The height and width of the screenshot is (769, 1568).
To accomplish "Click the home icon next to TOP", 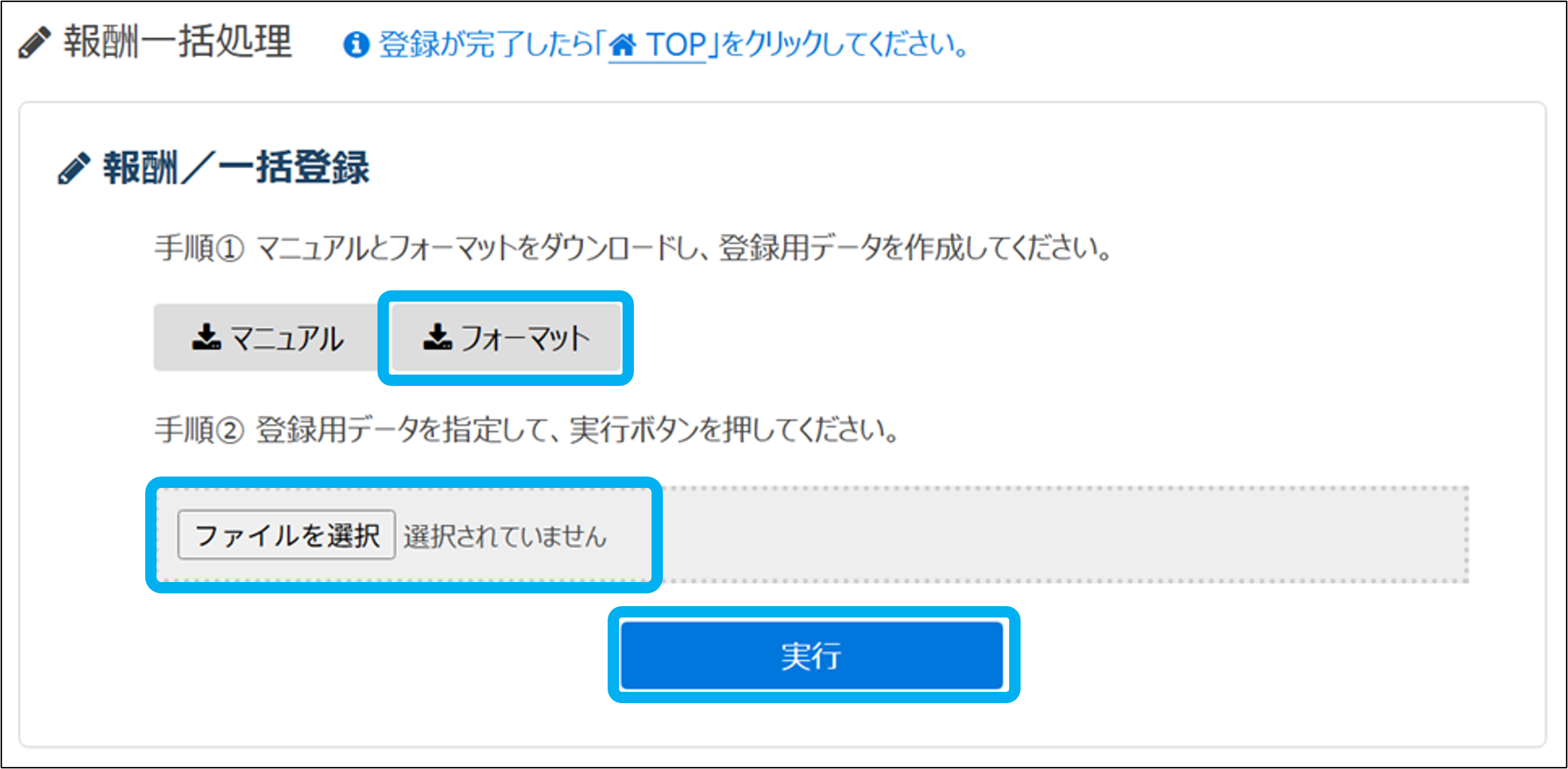I will pos(623,45).
